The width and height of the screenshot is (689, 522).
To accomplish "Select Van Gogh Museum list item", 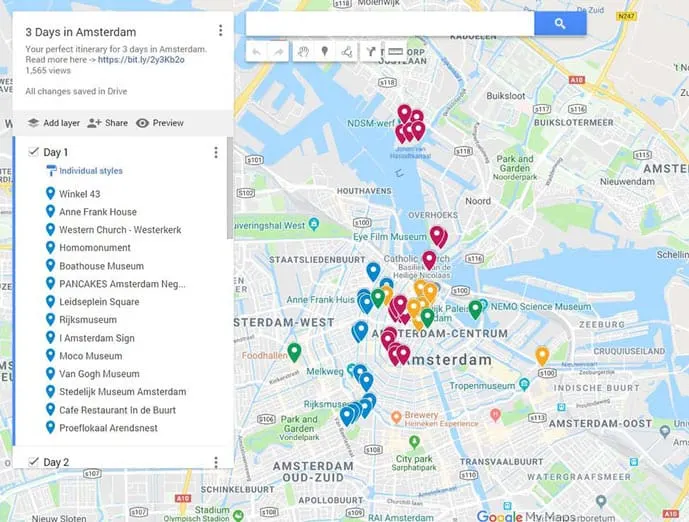I will point(99,374).
